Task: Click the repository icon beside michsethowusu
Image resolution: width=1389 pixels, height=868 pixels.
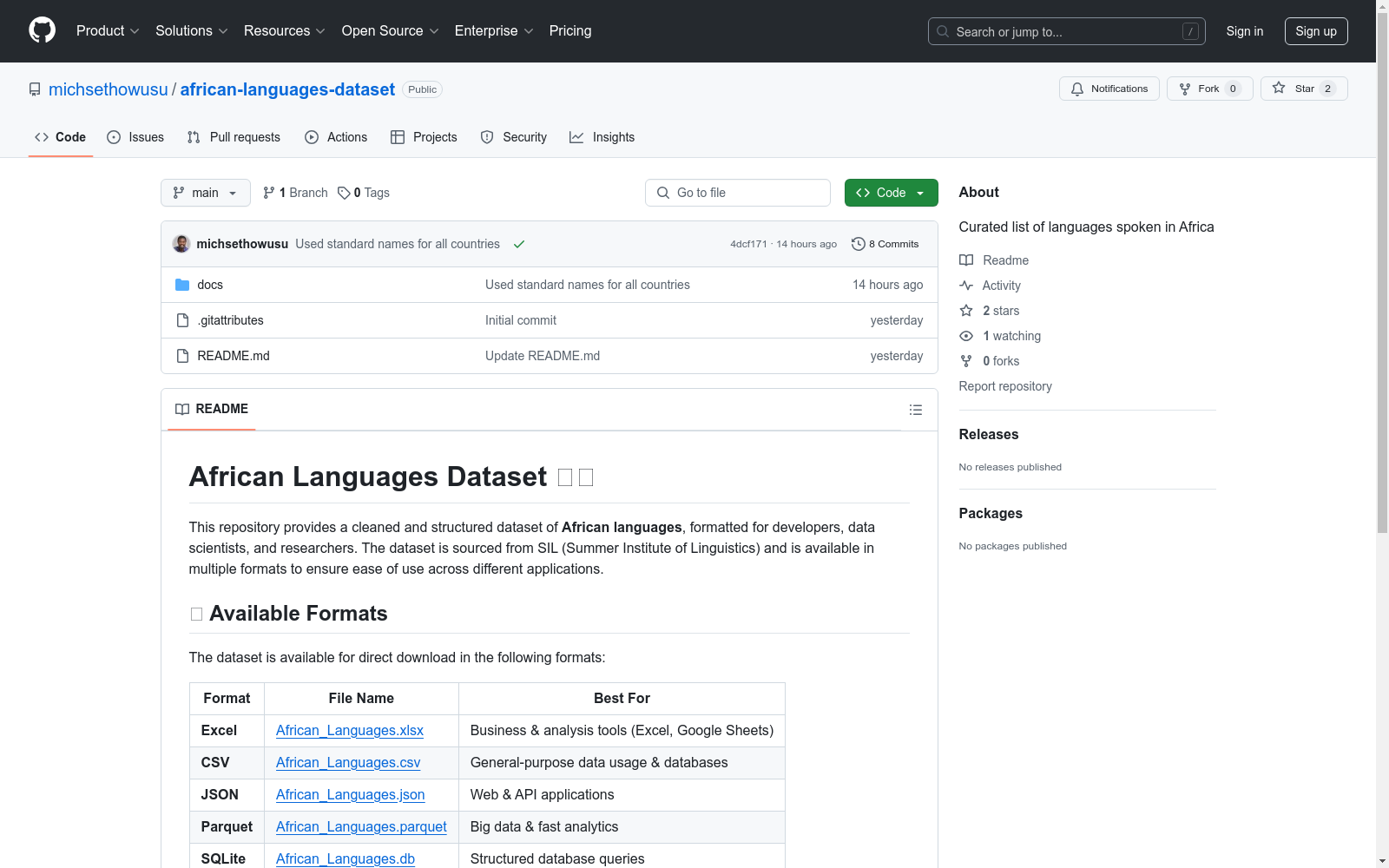Action: coord(35,89)
